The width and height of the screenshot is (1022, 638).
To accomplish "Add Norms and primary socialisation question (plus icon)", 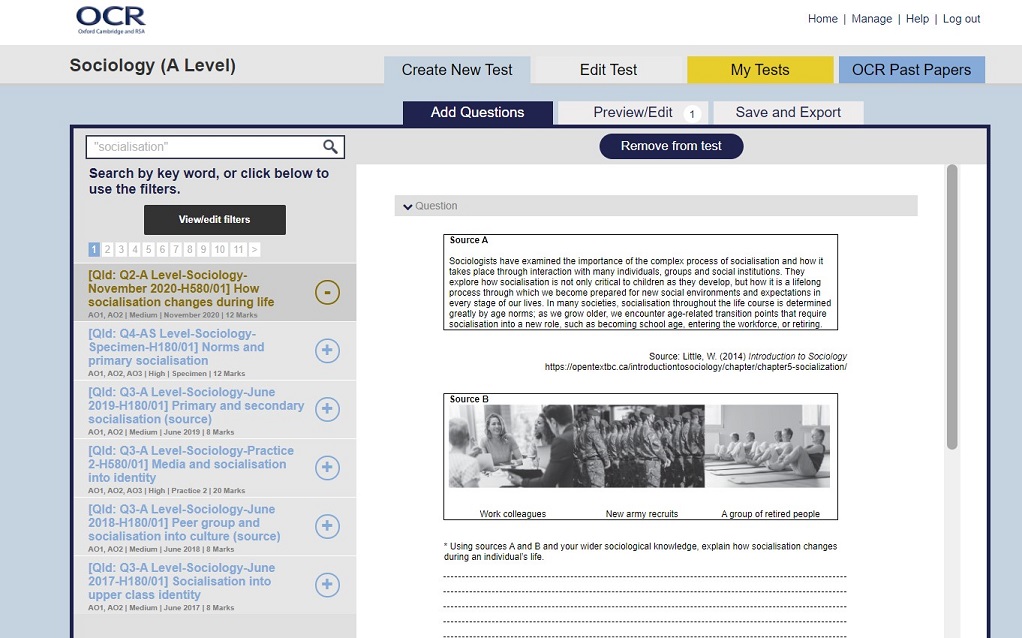I will click(327, 351).
